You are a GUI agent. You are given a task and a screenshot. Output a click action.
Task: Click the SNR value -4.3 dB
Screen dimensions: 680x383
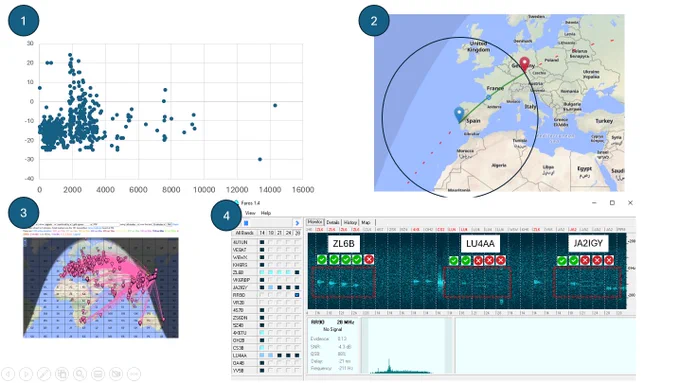[x=344, y=347]
